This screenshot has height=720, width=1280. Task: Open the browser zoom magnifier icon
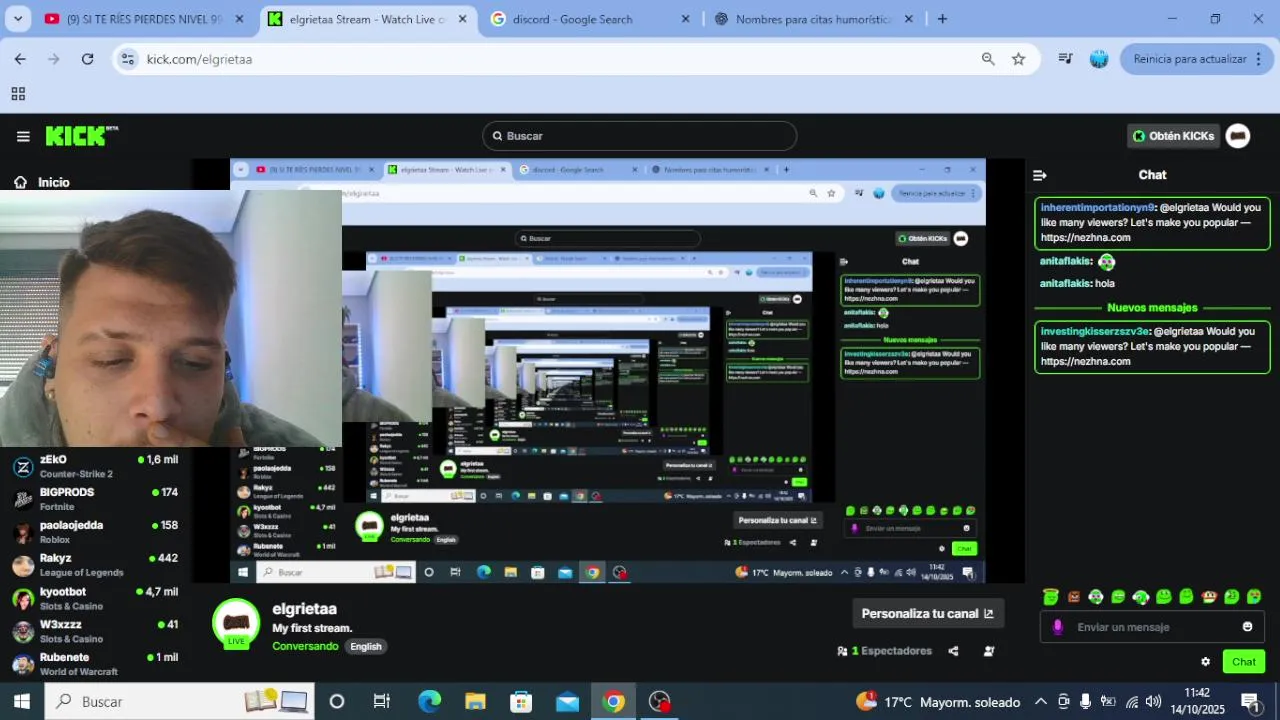click(988, 59)
